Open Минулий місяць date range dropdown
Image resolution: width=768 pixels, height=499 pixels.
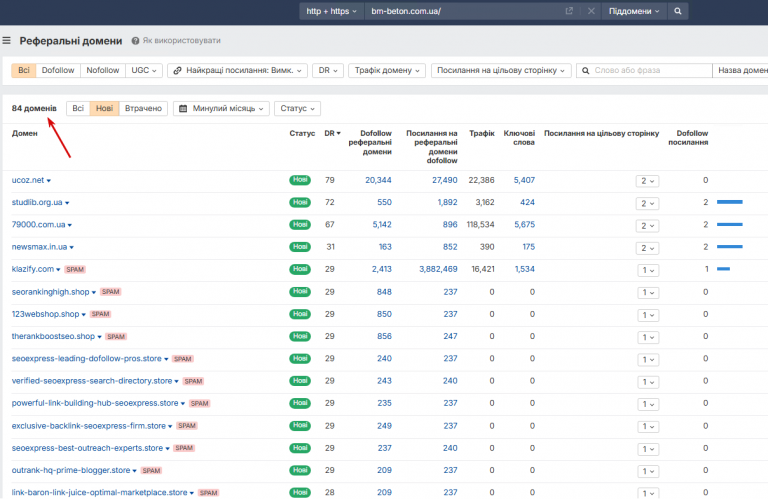click(x=221, y=108)
